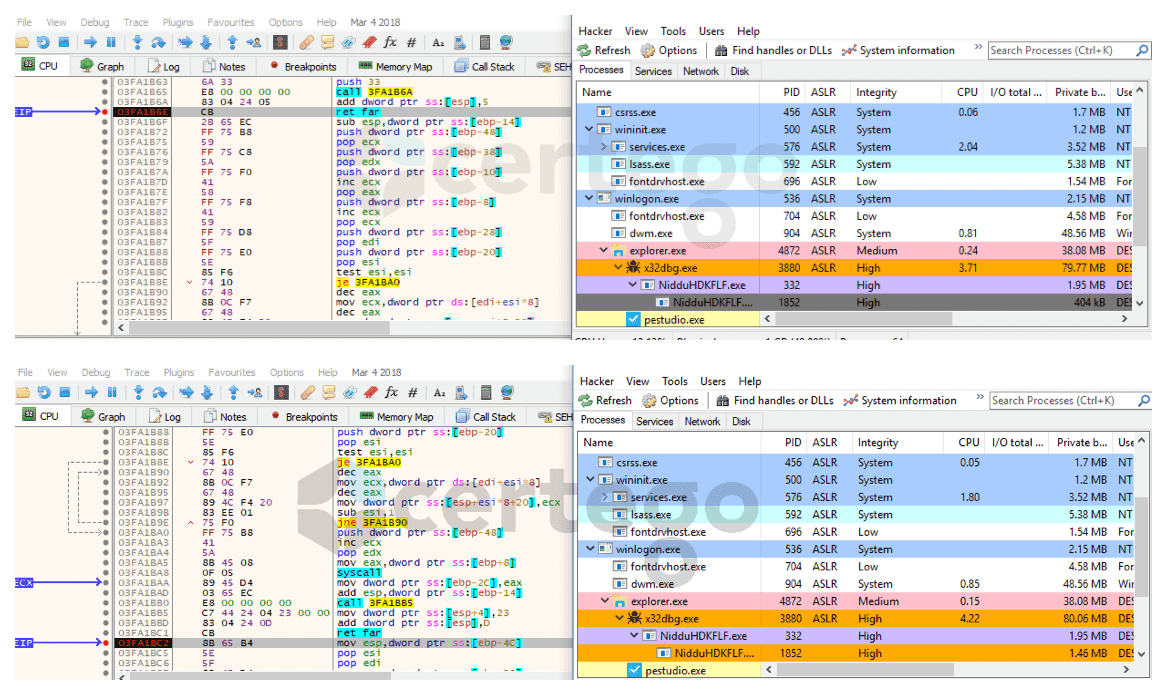Toggle breakpoint bullet at 03FA1BAA in bottom disassembly
Image resolution: width=1162 pixels, height=692 pixels.
(106, 581)
